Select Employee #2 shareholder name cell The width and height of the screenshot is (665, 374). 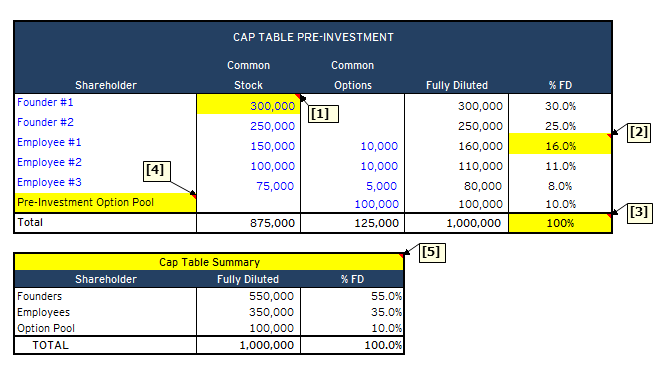click(x=106, y=162)
